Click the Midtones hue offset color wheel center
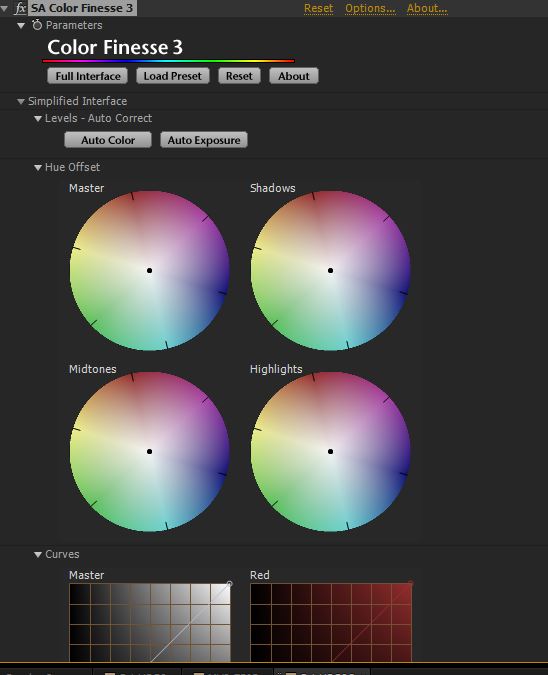The width and height of the screenshot is (548, 675). pos(149,452)
